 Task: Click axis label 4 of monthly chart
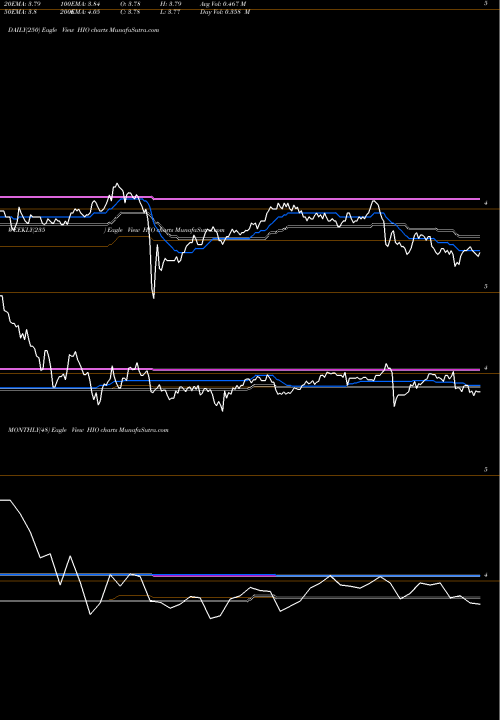coord(486,575)
